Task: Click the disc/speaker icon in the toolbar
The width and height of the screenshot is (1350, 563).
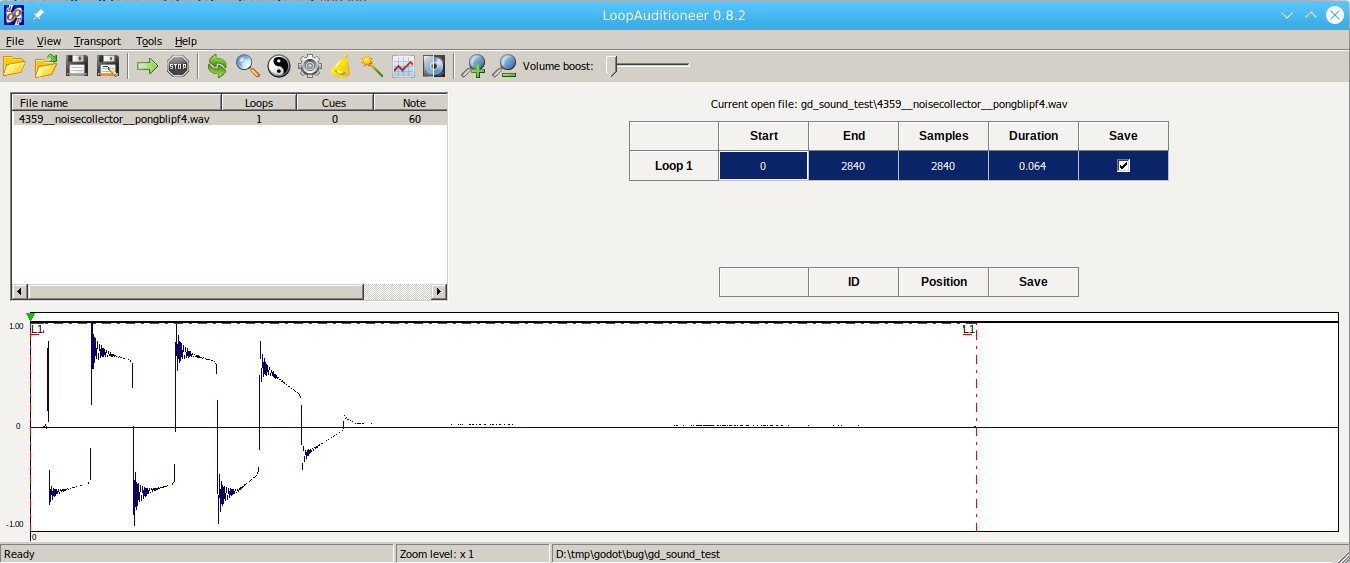Action: pos(433,67)
